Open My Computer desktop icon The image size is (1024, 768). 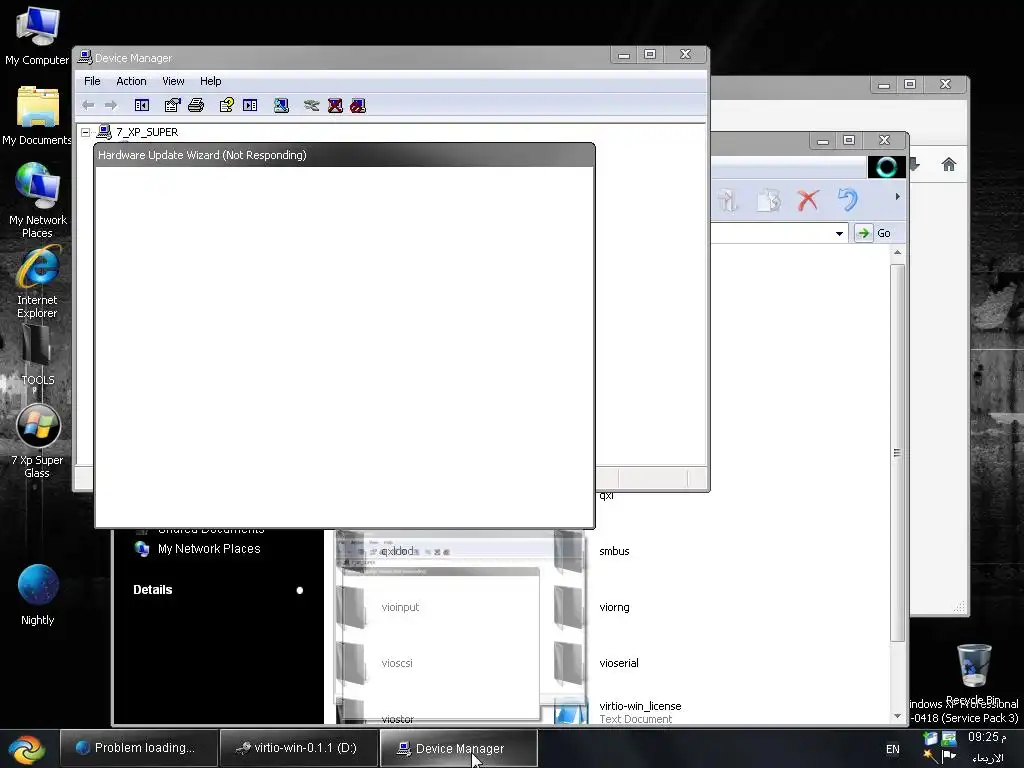37,36
